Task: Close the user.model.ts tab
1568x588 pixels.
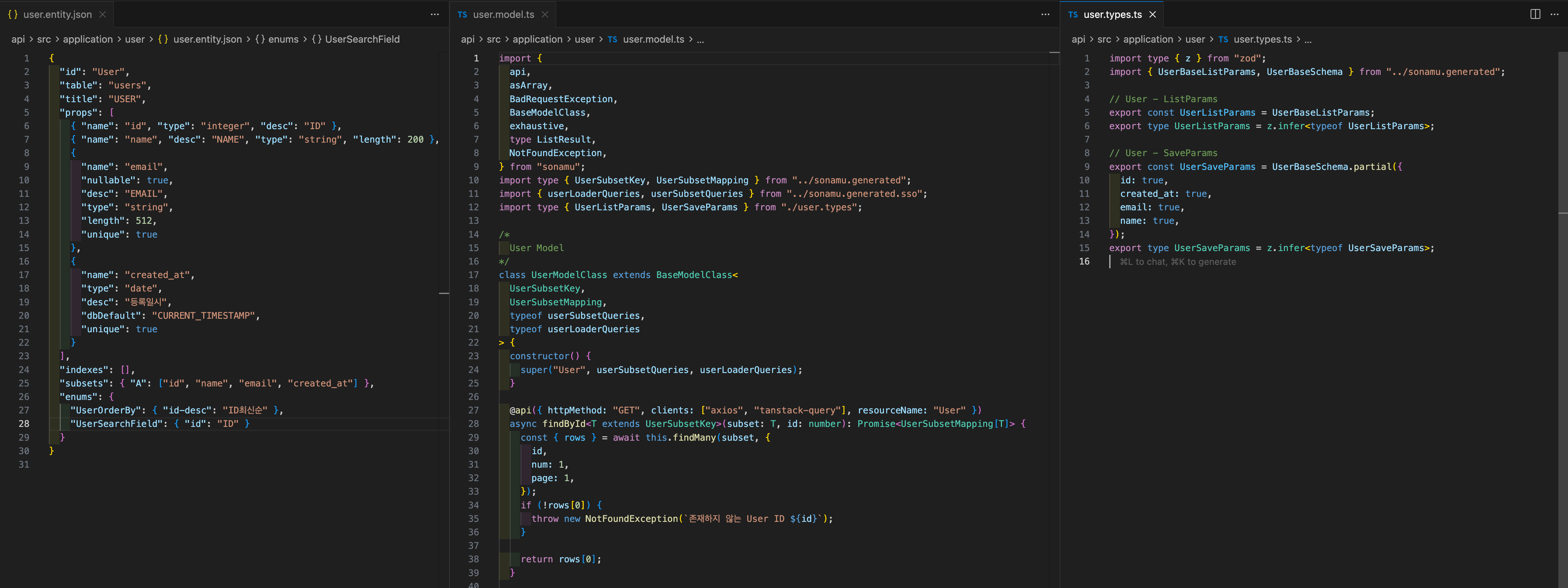Action: tap(546, 14)
